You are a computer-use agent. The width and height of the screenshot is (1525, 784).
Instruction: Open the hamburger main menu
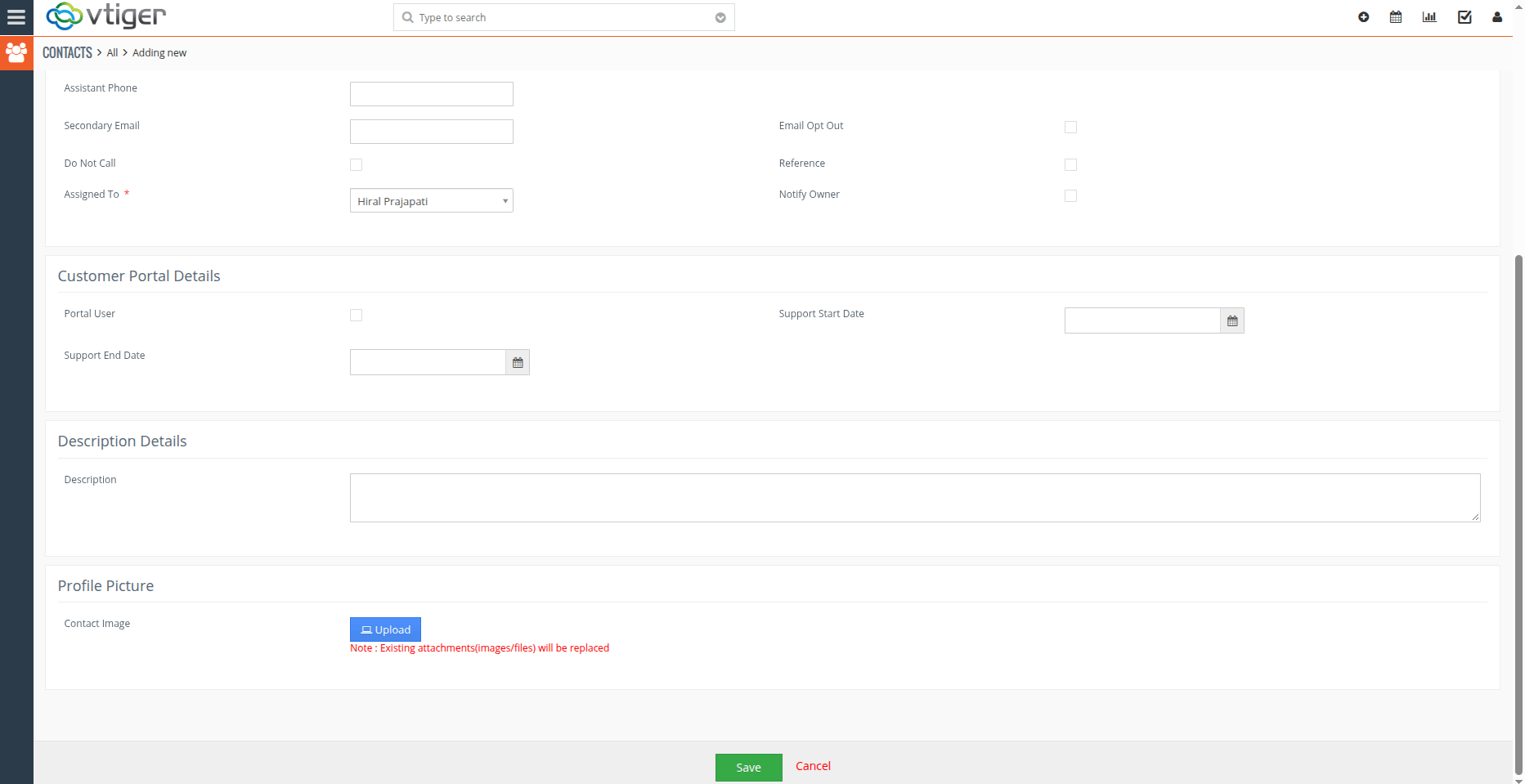(16, 17)
